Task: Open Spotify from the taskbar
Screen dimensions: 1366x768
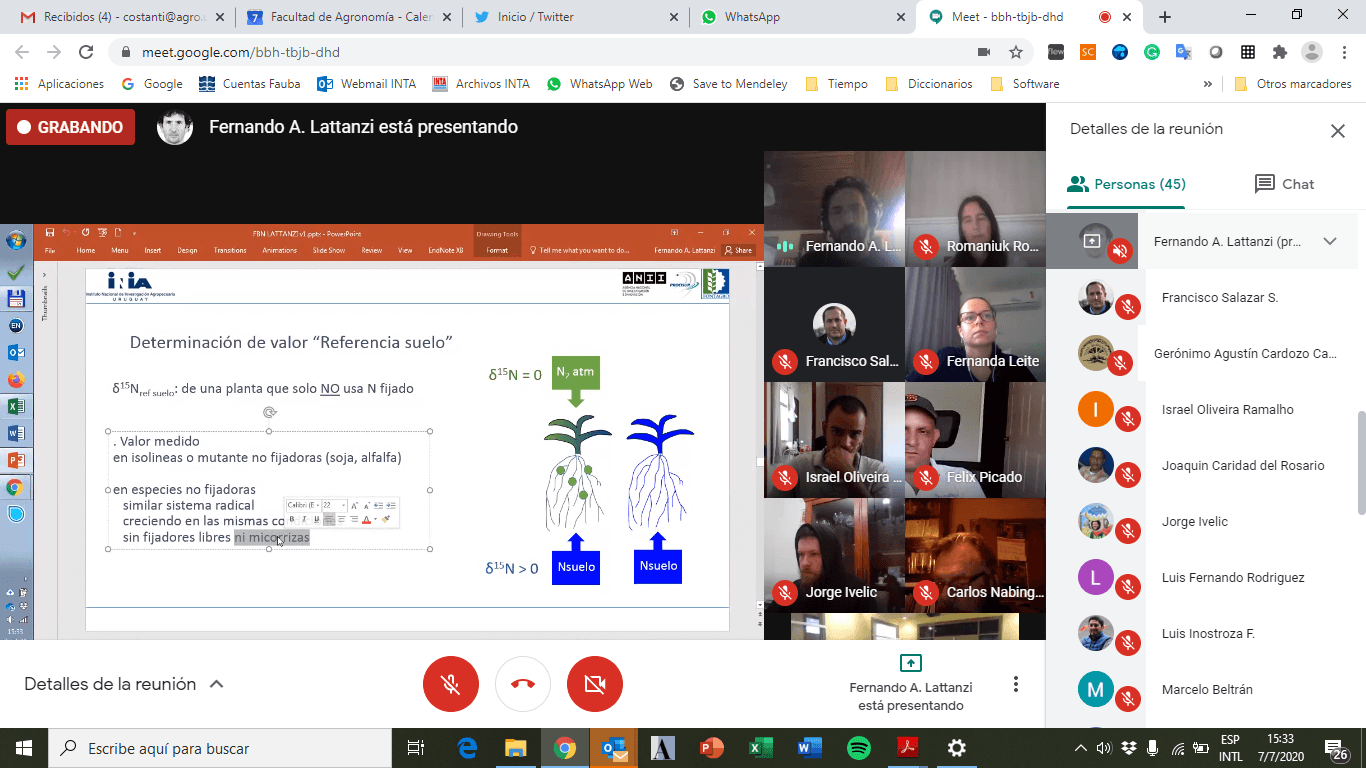Action: (858, 748)
